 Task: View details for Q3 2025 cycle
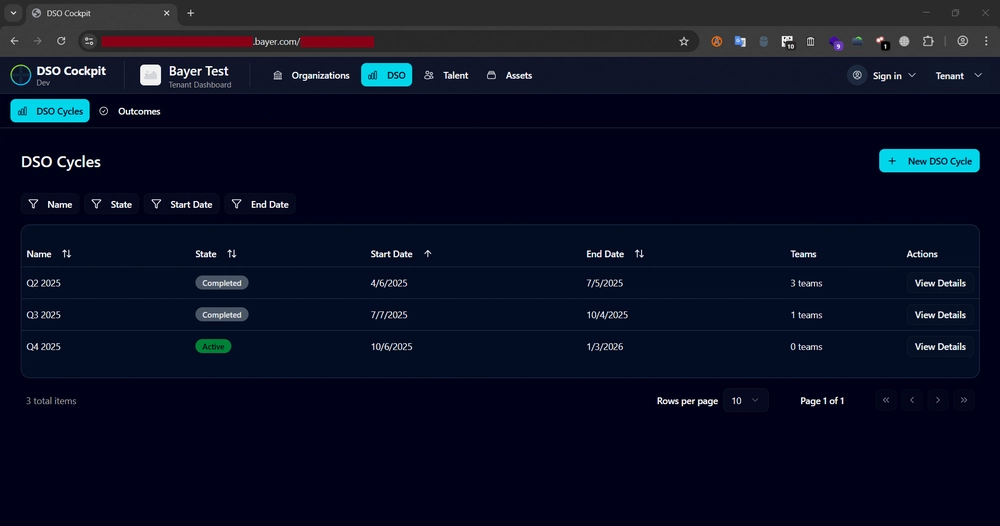click(940, 315)
